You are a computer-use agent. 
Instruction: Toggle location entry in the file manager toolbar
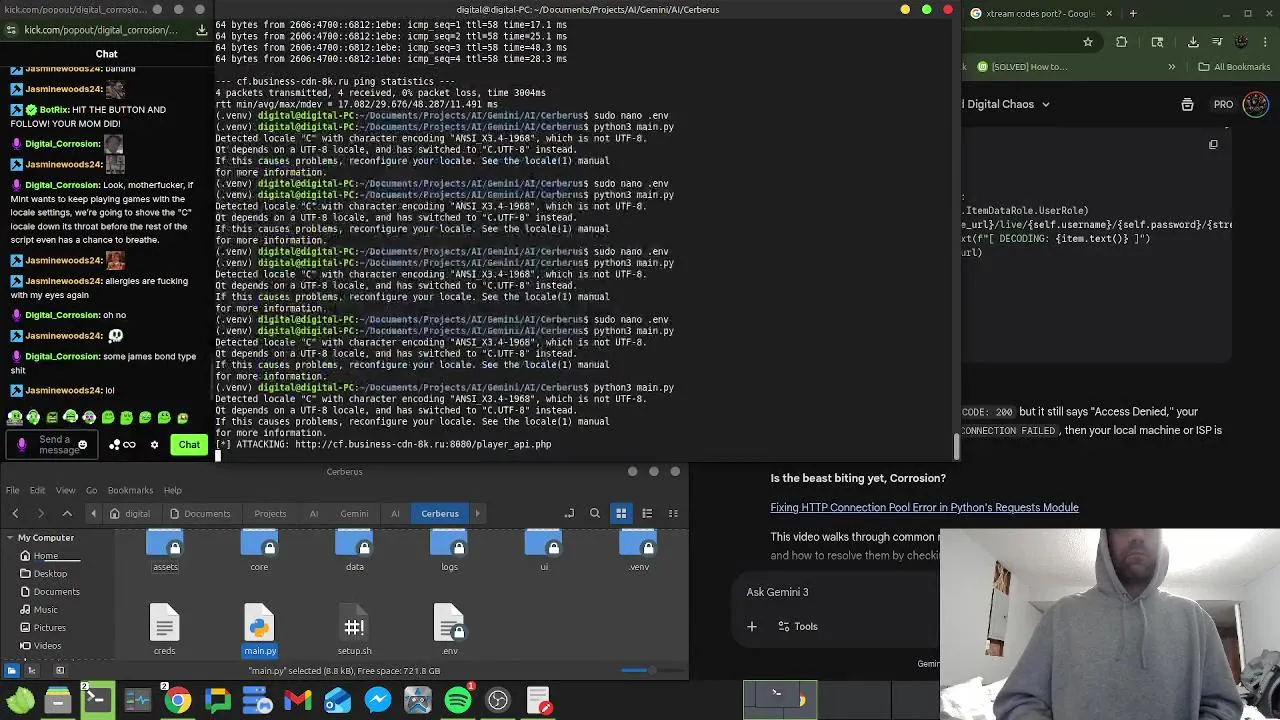[569, 513]
